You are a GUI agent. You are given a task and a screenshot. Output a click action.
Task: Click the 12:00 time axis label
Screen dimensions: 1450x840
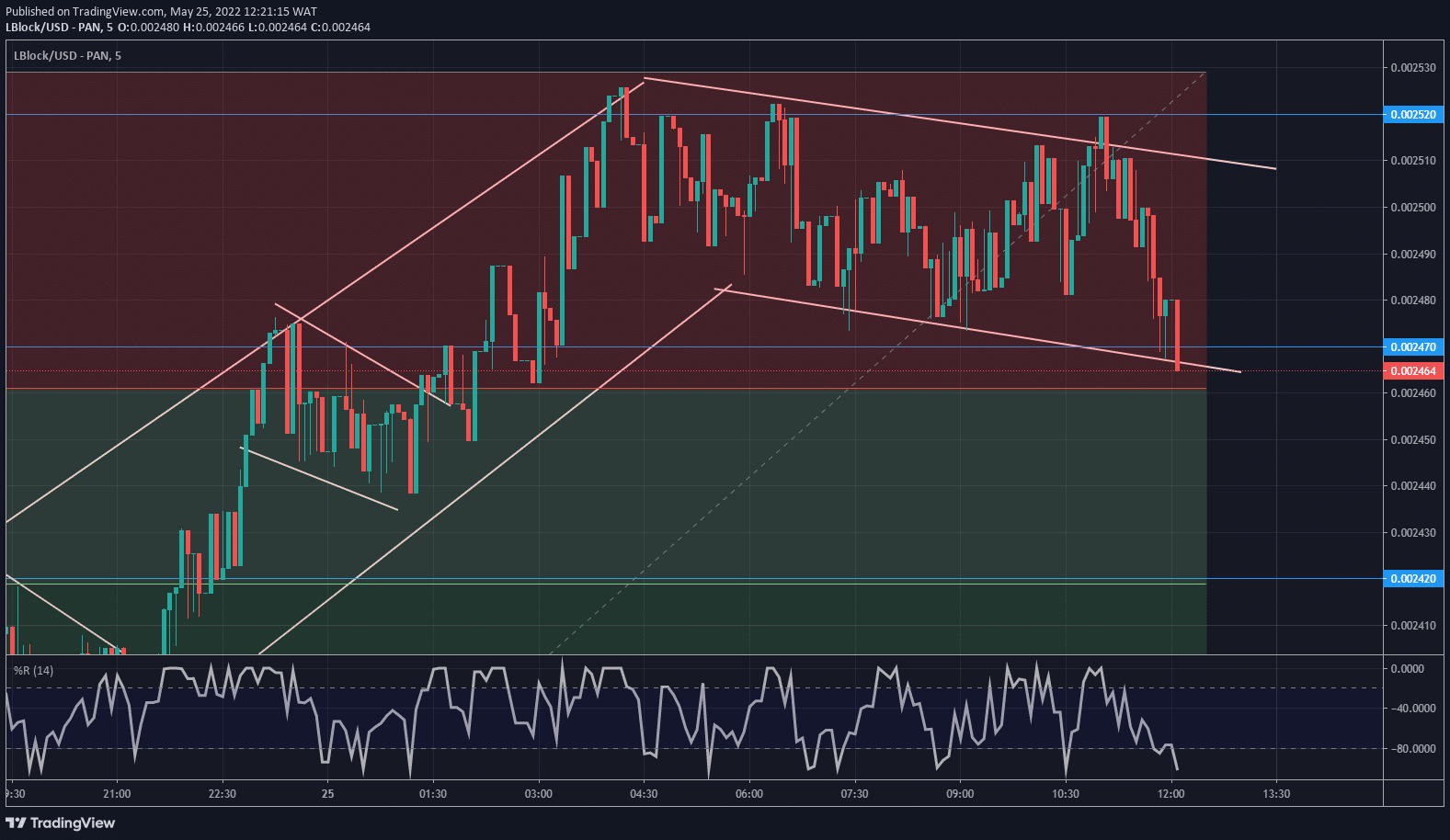(1170, 794)
